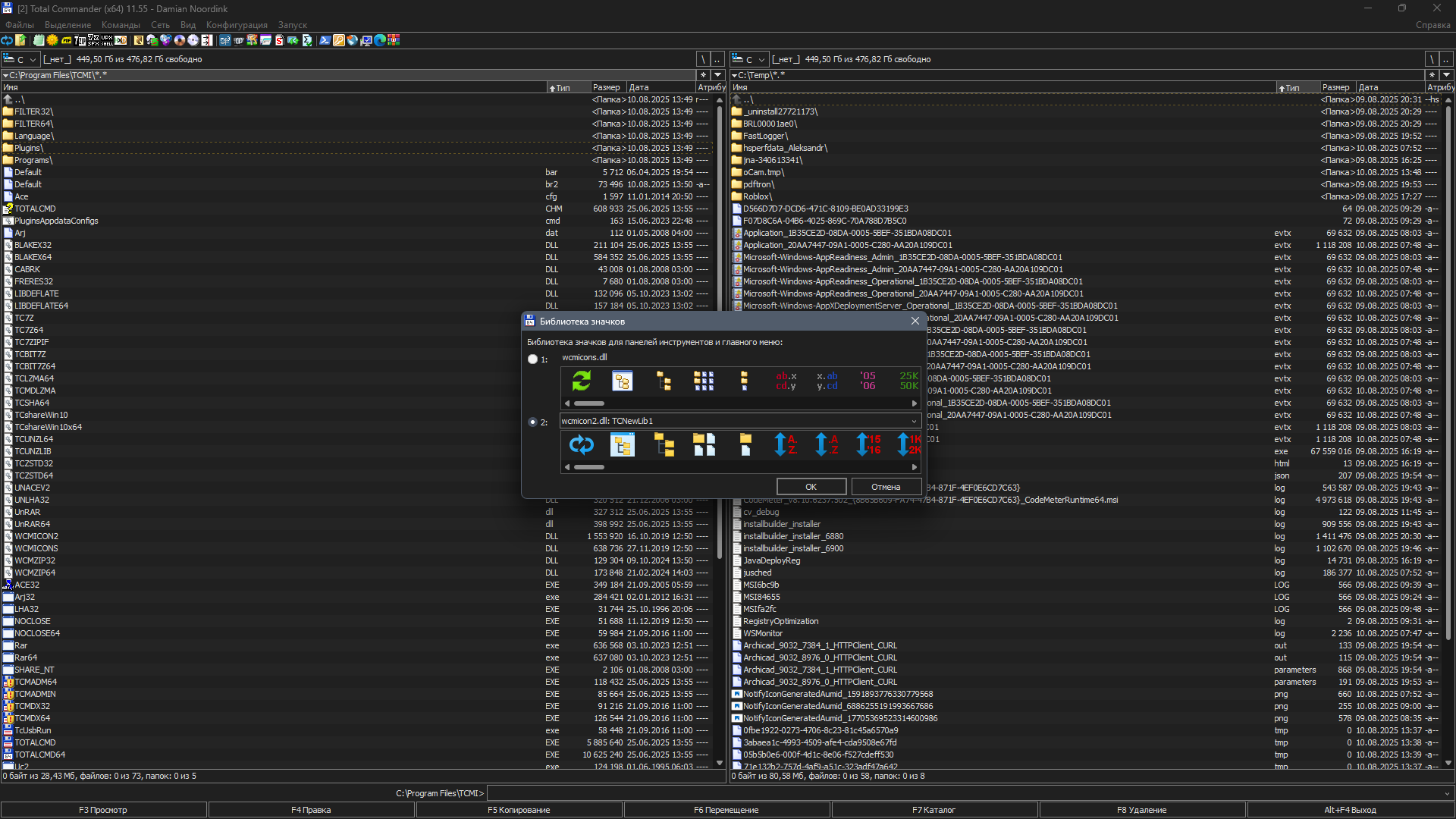Viewport: 1456px width, 819px height.
Task: Click into the command line input field
Action: [x=963, y=793]
